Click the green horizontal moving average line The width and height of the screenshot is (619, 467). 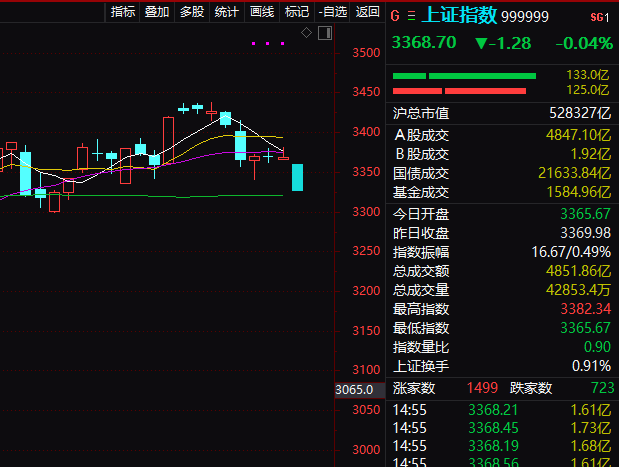tap(141, 195)
